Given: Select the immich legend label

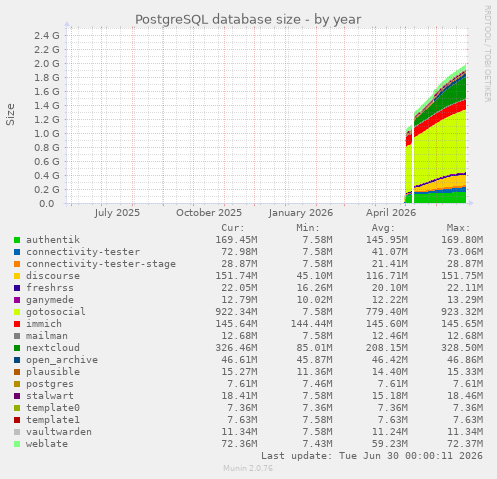Looking at the screenshot, I should (x=44, y=324).
